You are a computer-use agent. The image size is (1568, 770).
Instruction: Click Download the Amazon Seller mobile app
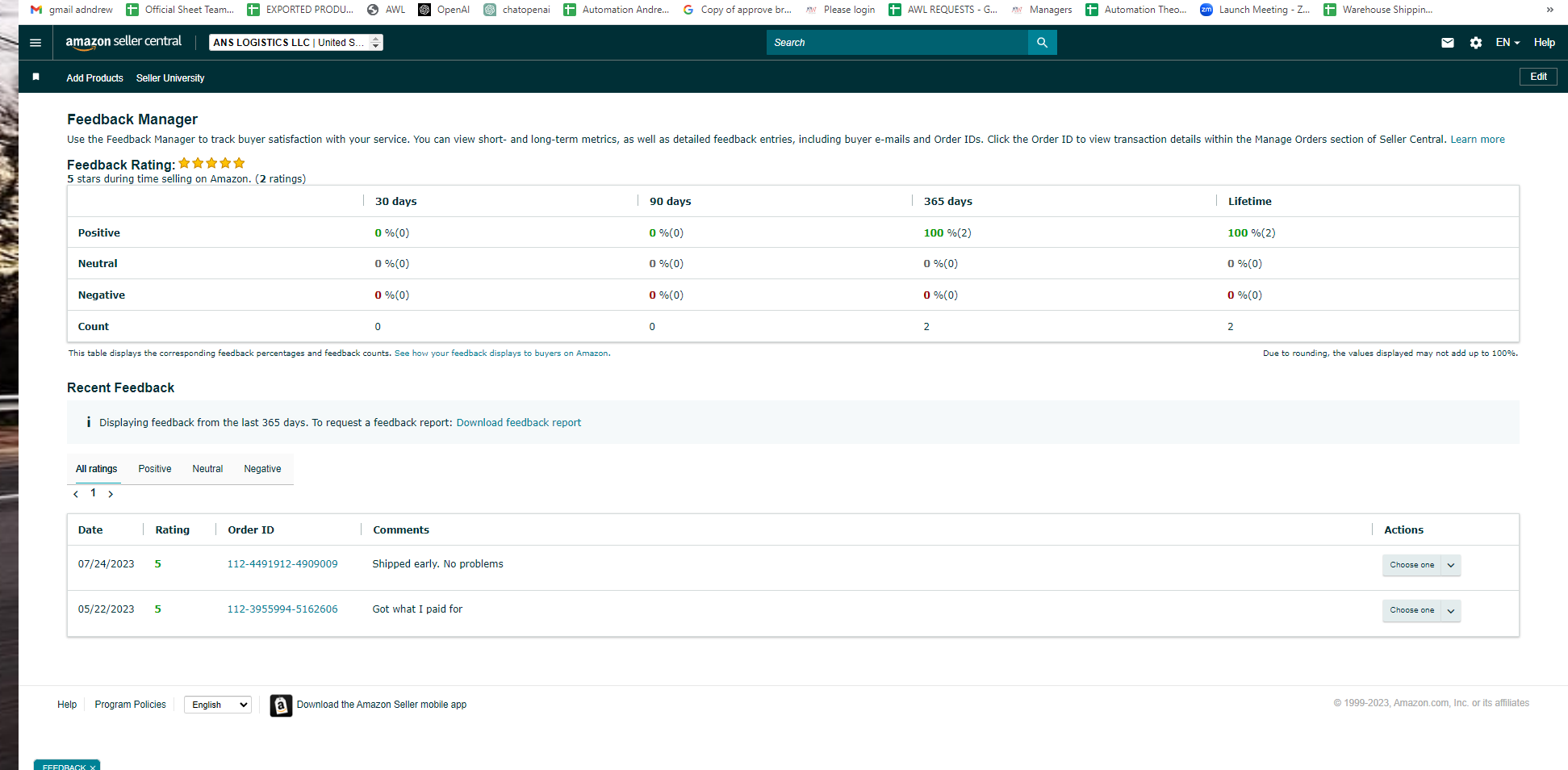tap(382, 705)
